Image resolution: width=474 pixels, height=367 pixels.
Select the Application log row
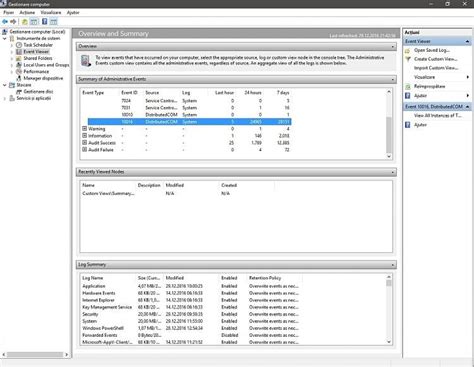191,286
